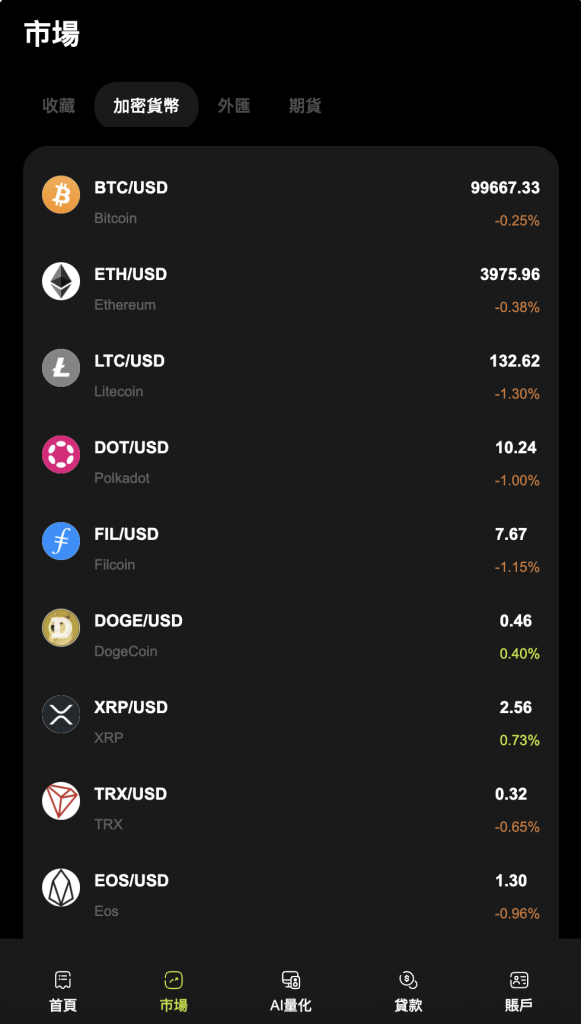Switch to the 收藏 favorites tab
The height and width of the screenshot is (1024, 581).
pos(57,105)
